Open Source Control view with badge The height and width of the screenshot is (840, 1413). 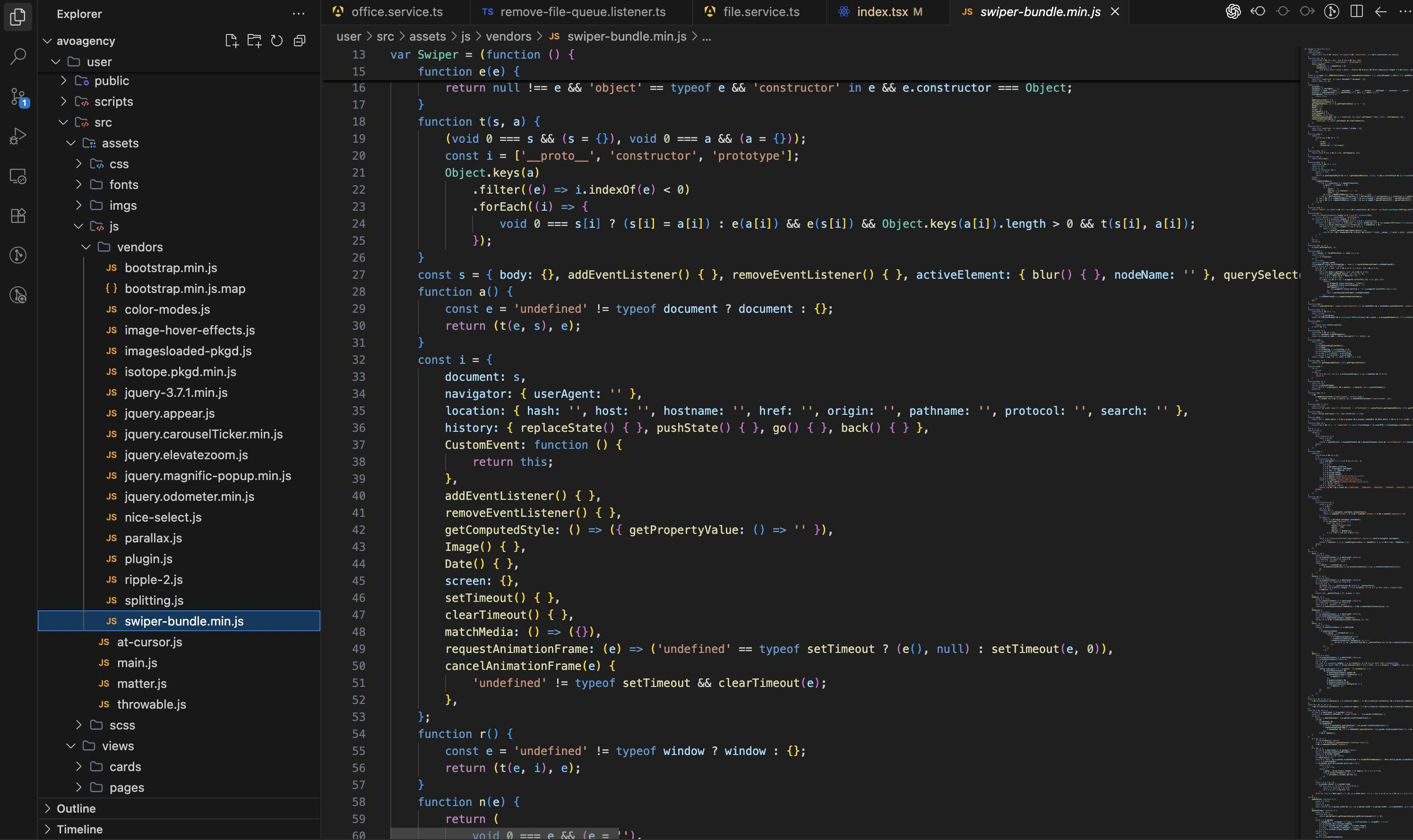click(x=18, y=97)
